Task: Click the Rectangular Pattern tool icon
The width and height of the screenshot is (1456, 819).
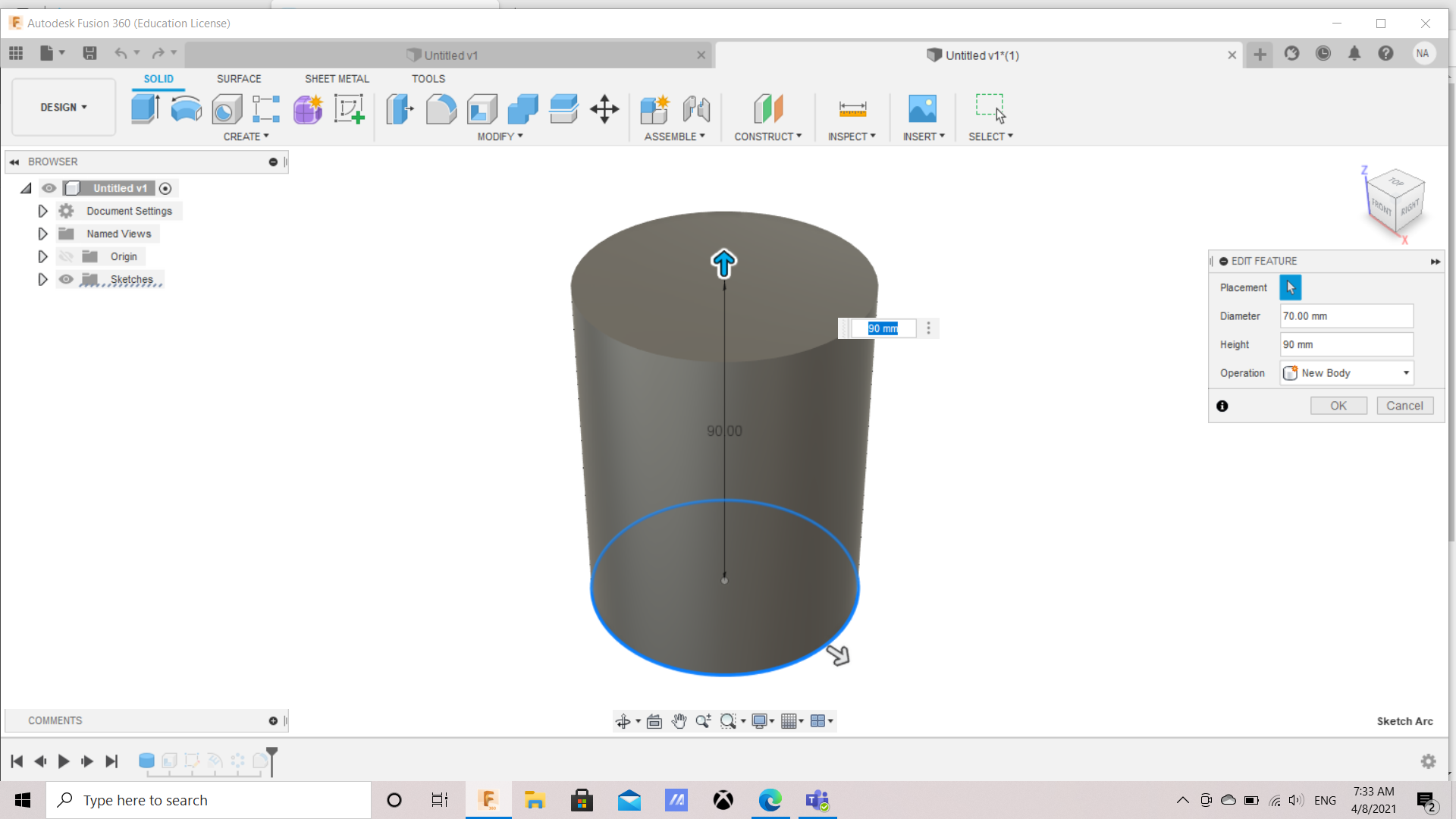Action: 266,108
